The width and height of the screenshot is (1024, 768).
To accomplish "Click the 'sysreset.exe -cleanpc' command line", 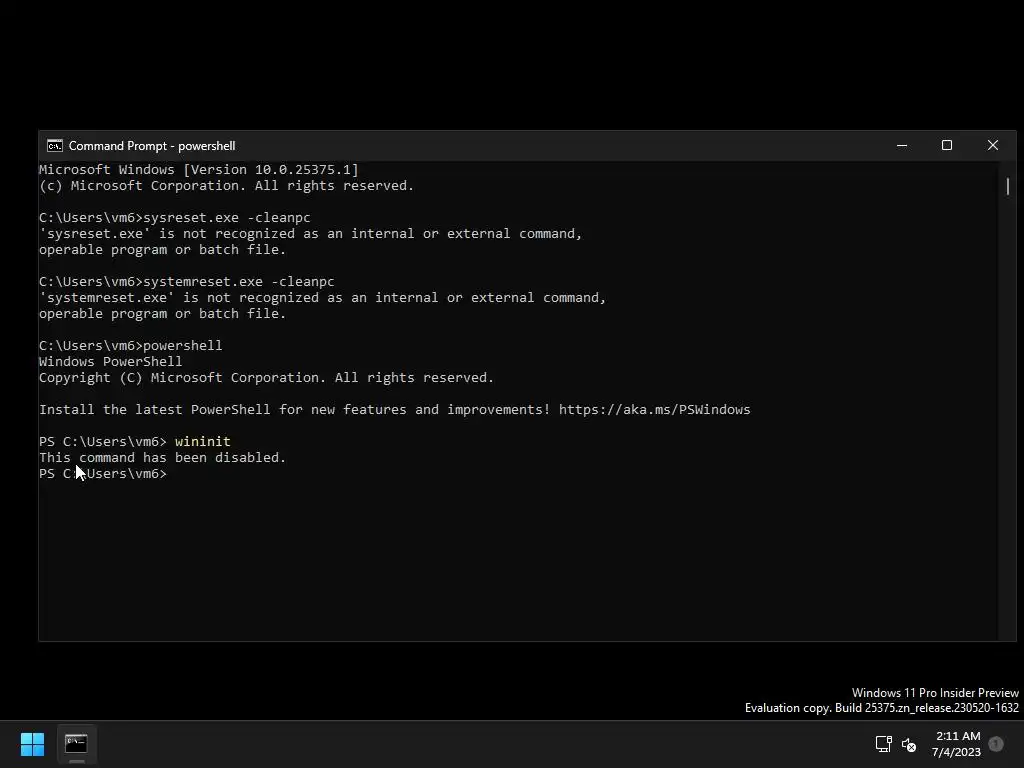I will 174,217.
